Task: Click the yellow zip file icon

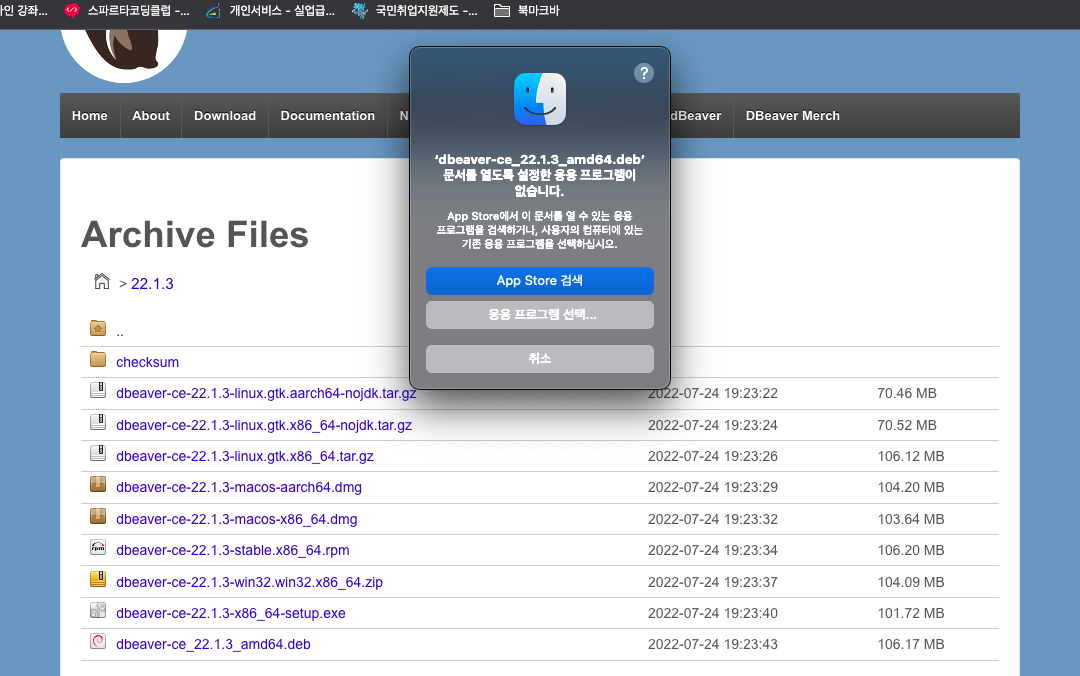Action: [98, 579]
